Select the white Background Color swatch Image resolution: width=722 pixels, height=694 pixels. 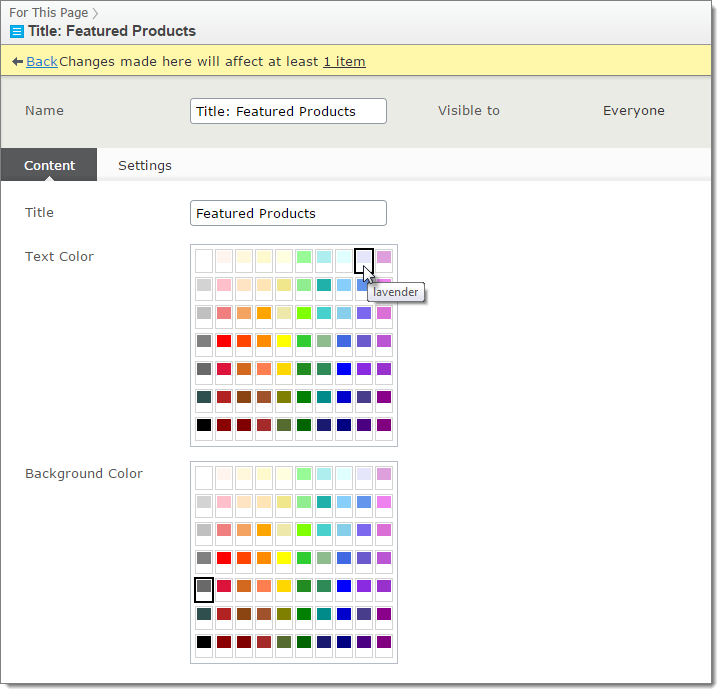point(204,476)
